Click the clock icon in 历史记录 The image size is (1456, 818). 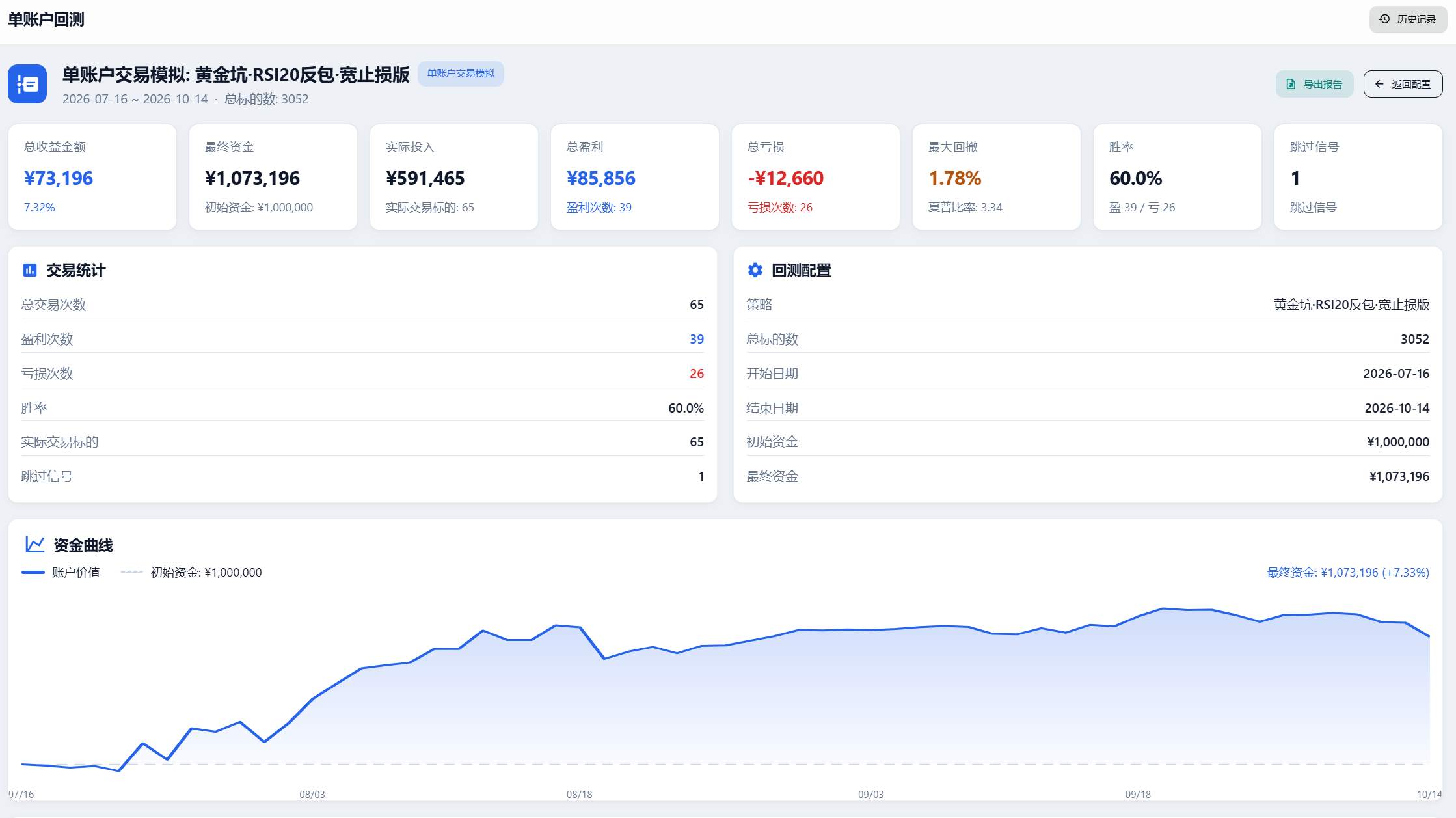[x=1384, y=20]
